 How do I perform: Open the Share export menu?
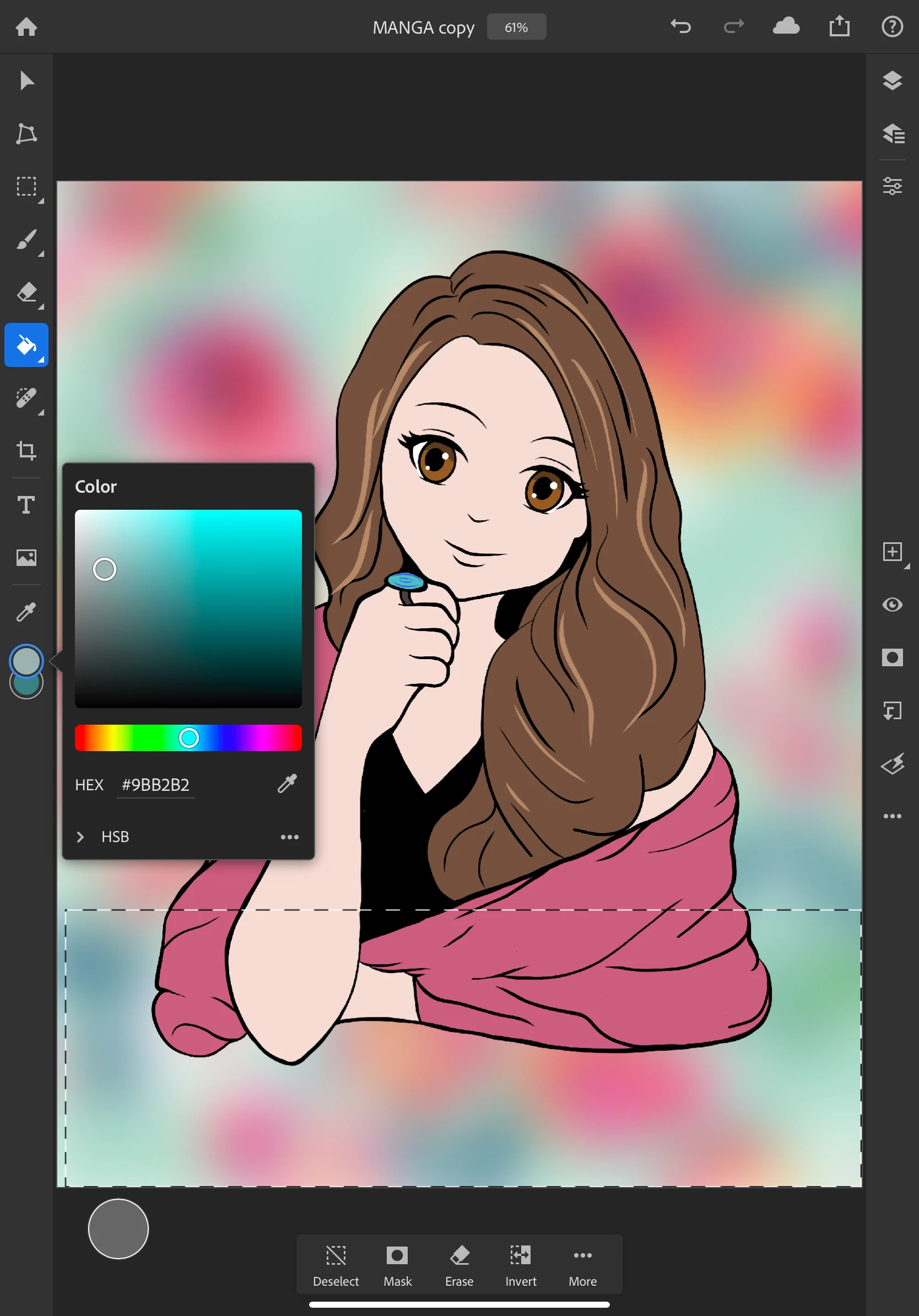[x=839, y=26]
